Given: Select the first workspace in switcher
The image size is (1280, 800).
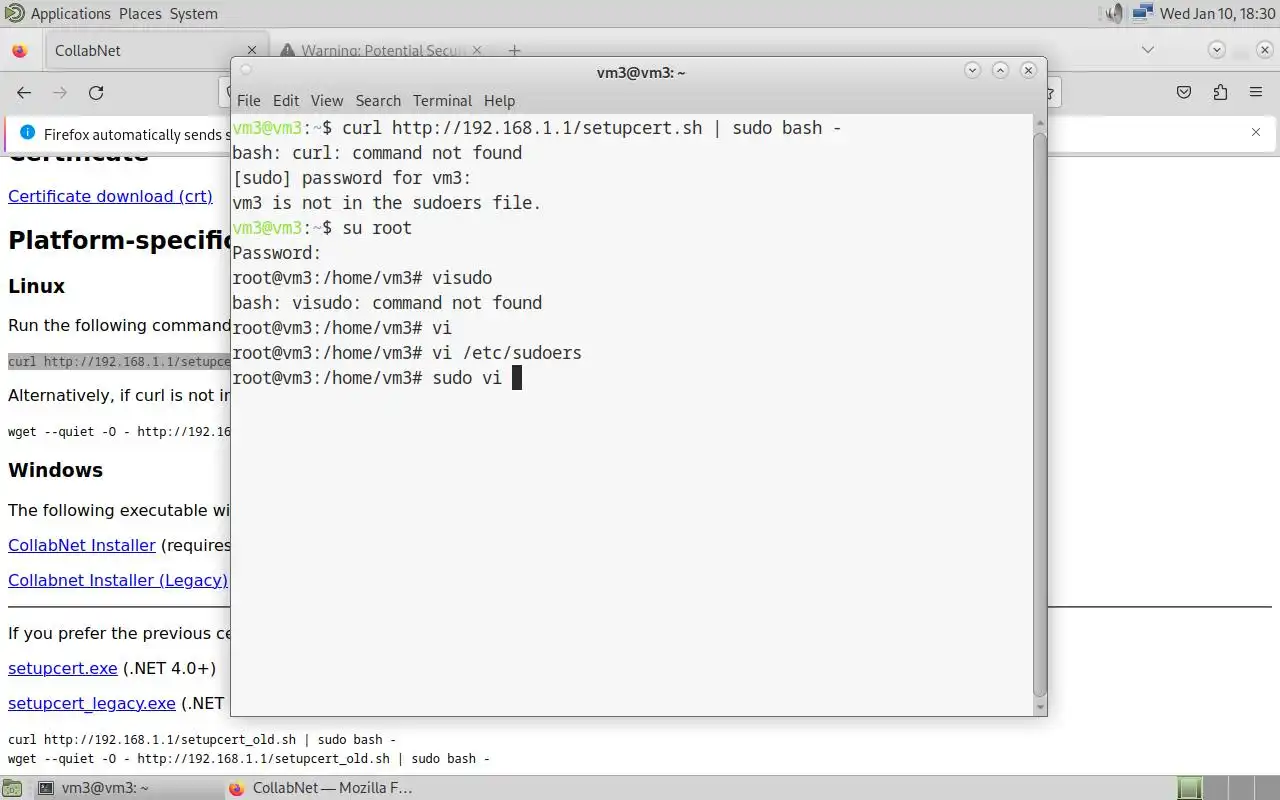Looking at the screenshot, I should coord(1189,788).
